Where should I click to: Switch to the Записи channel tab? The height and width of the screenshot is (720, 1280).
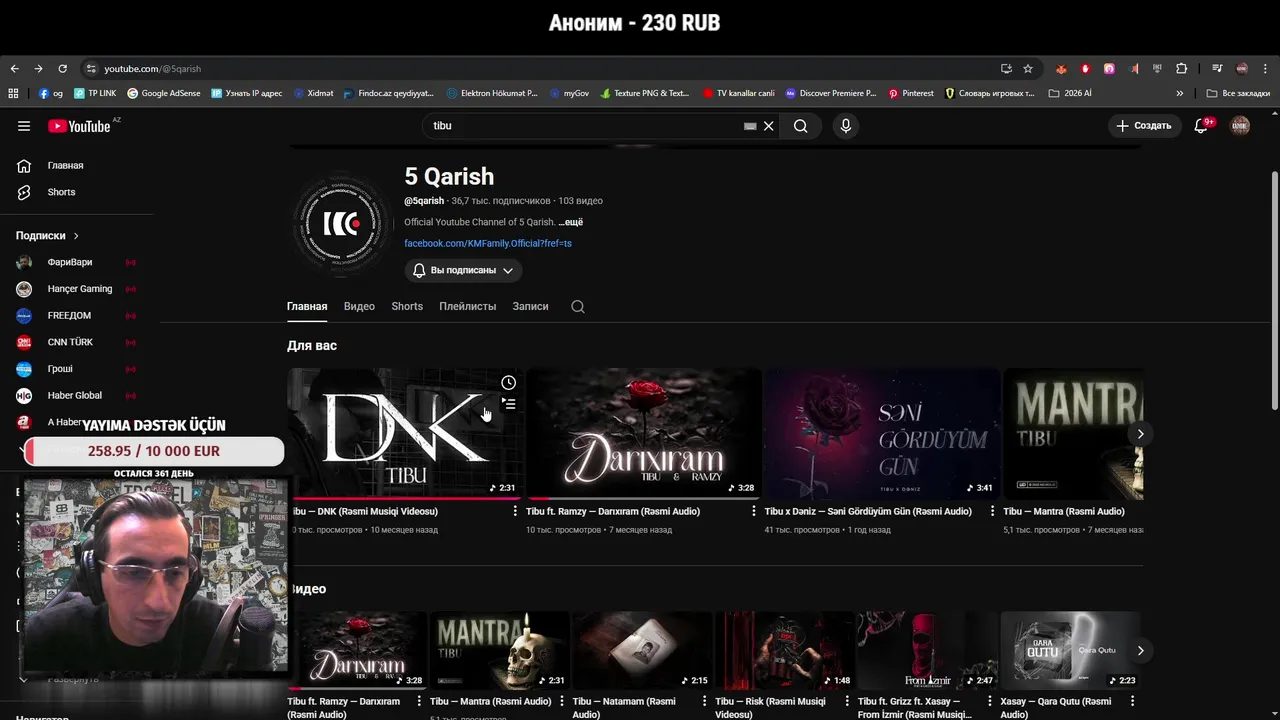tap(530, 306)
